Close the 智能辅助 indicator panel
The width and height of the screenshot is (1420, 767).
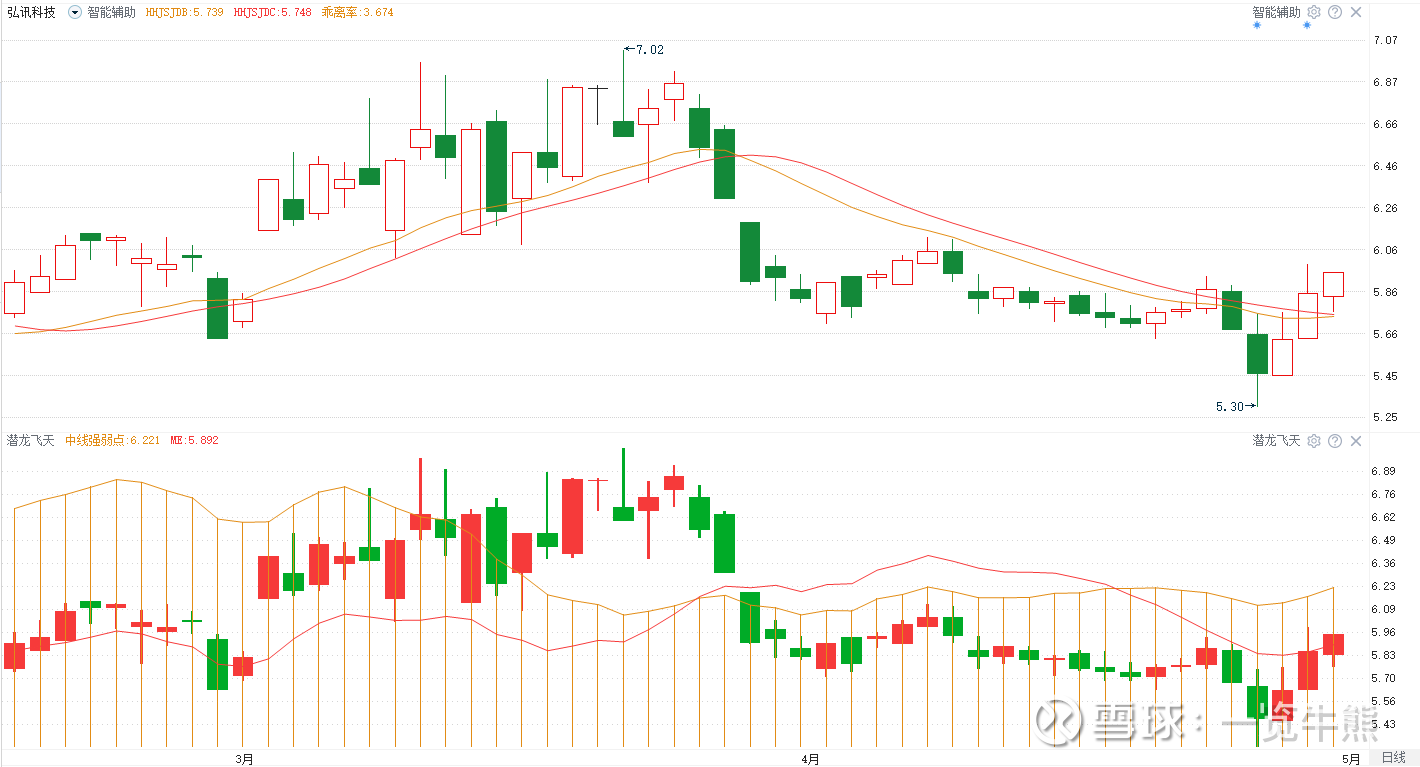point(1356,12)
